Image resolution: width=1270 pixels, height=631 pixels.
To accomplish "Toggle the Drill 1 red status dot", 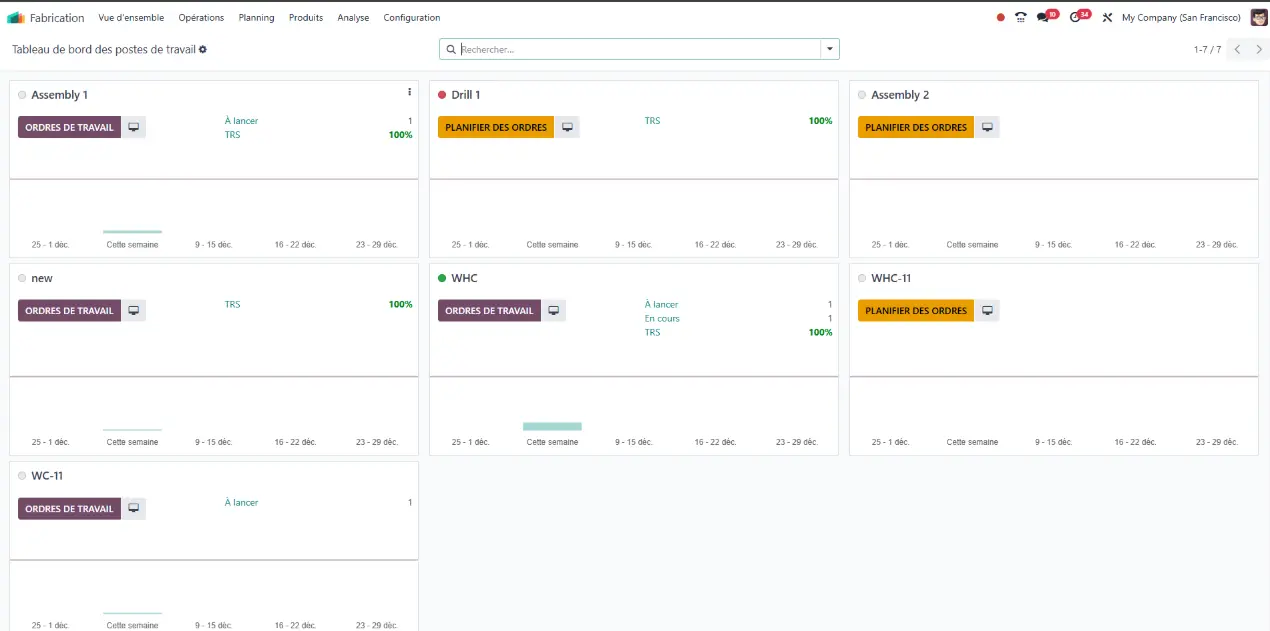I will point(442,95).
